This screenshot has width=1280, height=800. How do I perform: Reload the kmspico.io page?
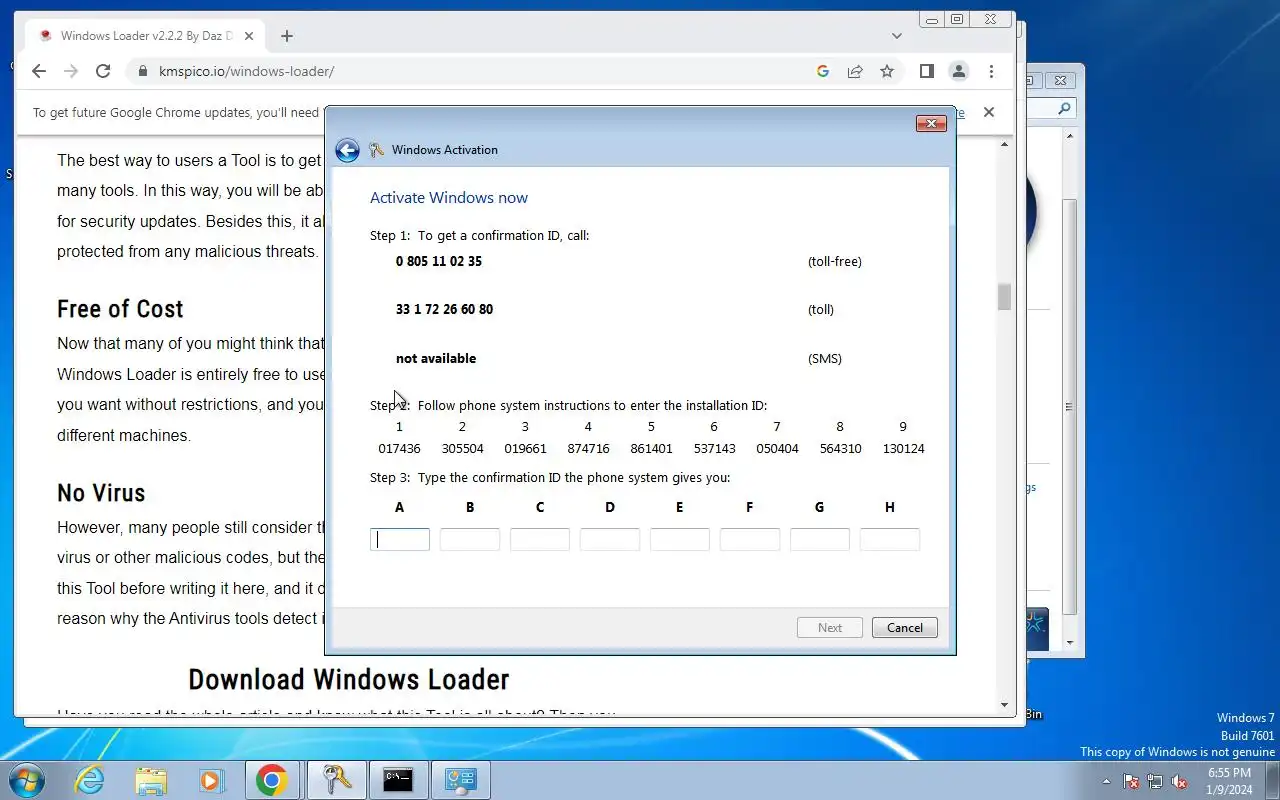coord(103,71)
